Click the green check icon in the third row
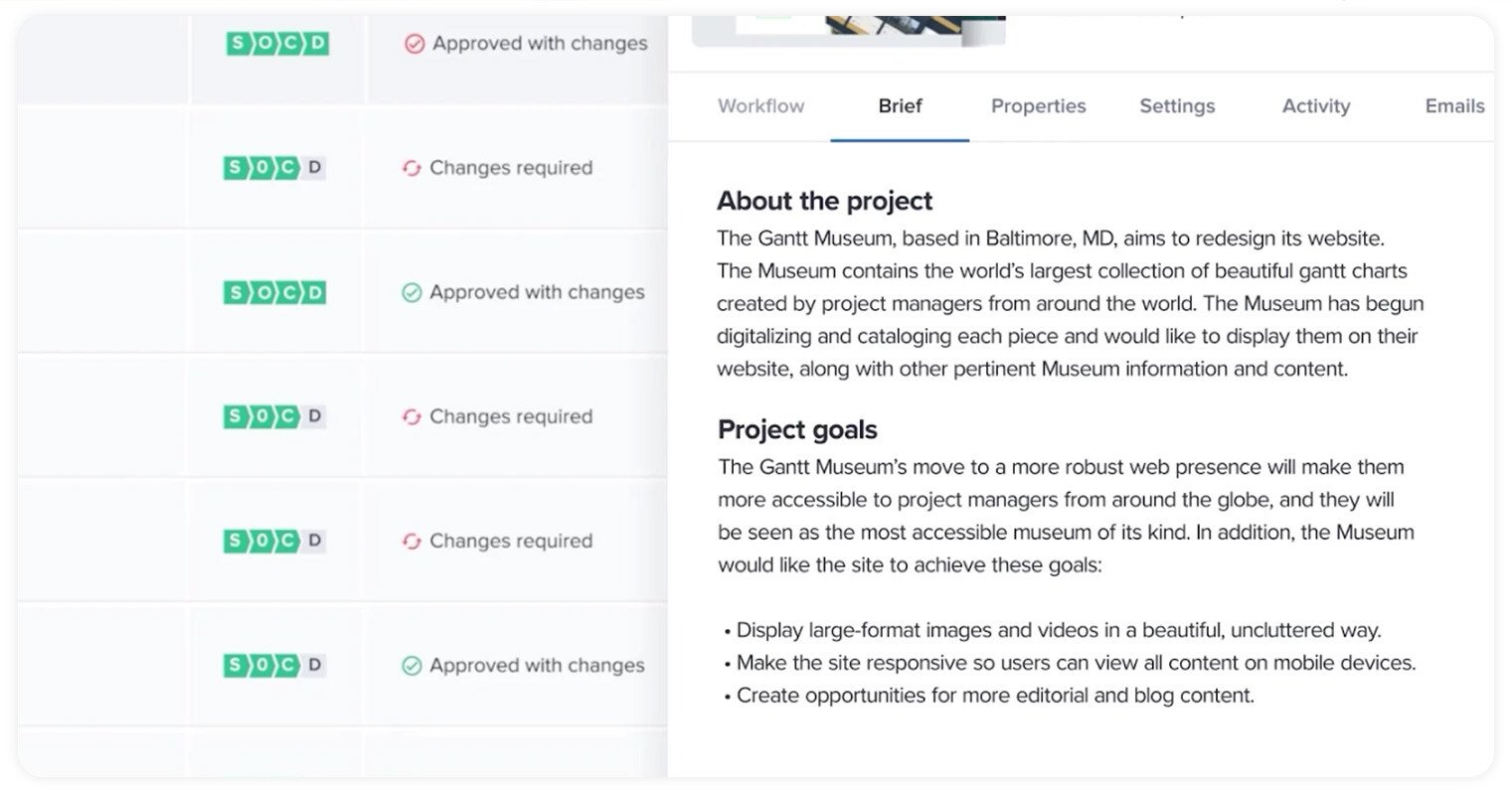This screenshot has height=797, width=1512. tap(412, 293)
